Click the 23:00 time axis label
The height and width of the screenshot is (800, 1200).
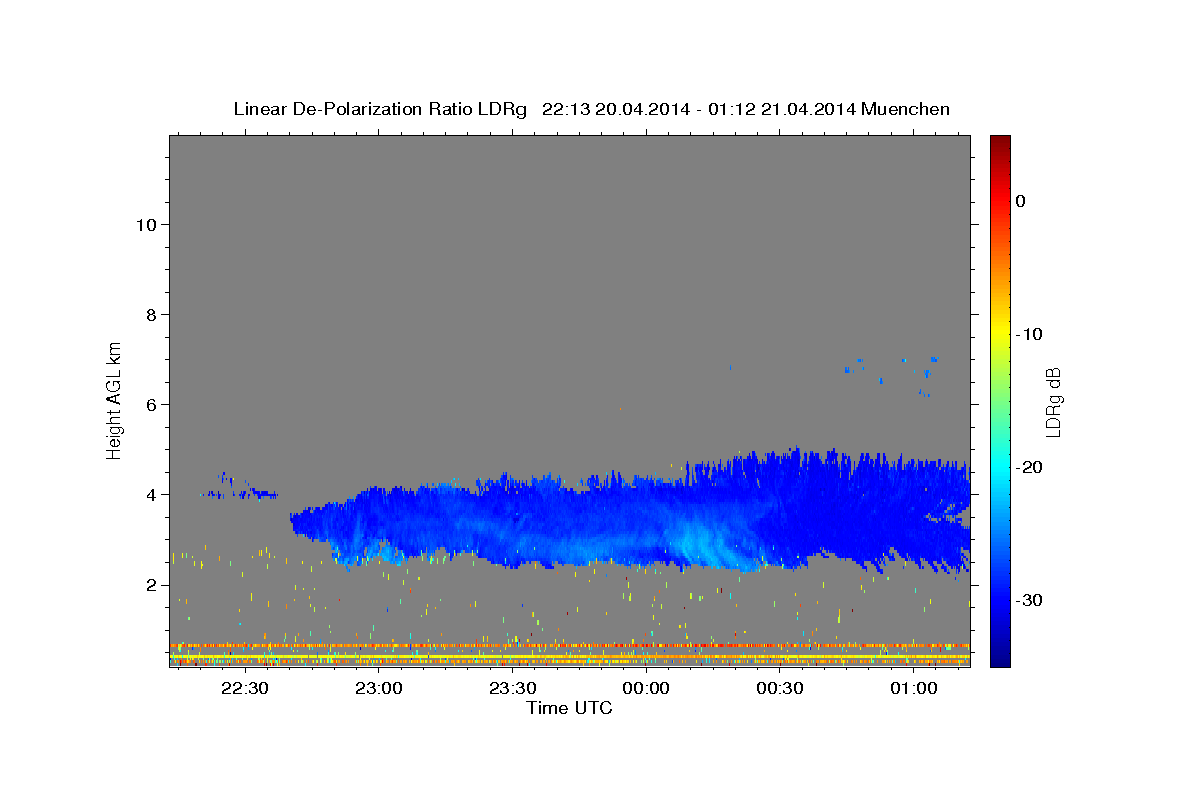pos(378,688)
